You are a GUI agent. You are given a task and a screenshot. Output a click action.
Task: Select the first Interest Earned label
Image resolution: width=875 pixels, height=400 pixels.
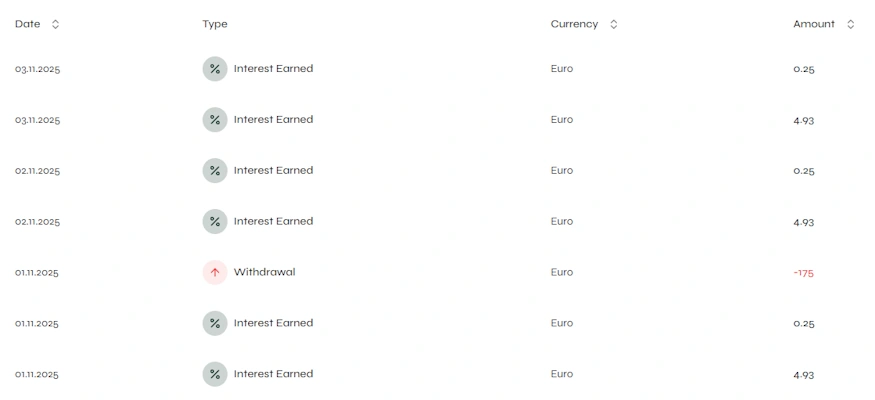click(273, 69)
